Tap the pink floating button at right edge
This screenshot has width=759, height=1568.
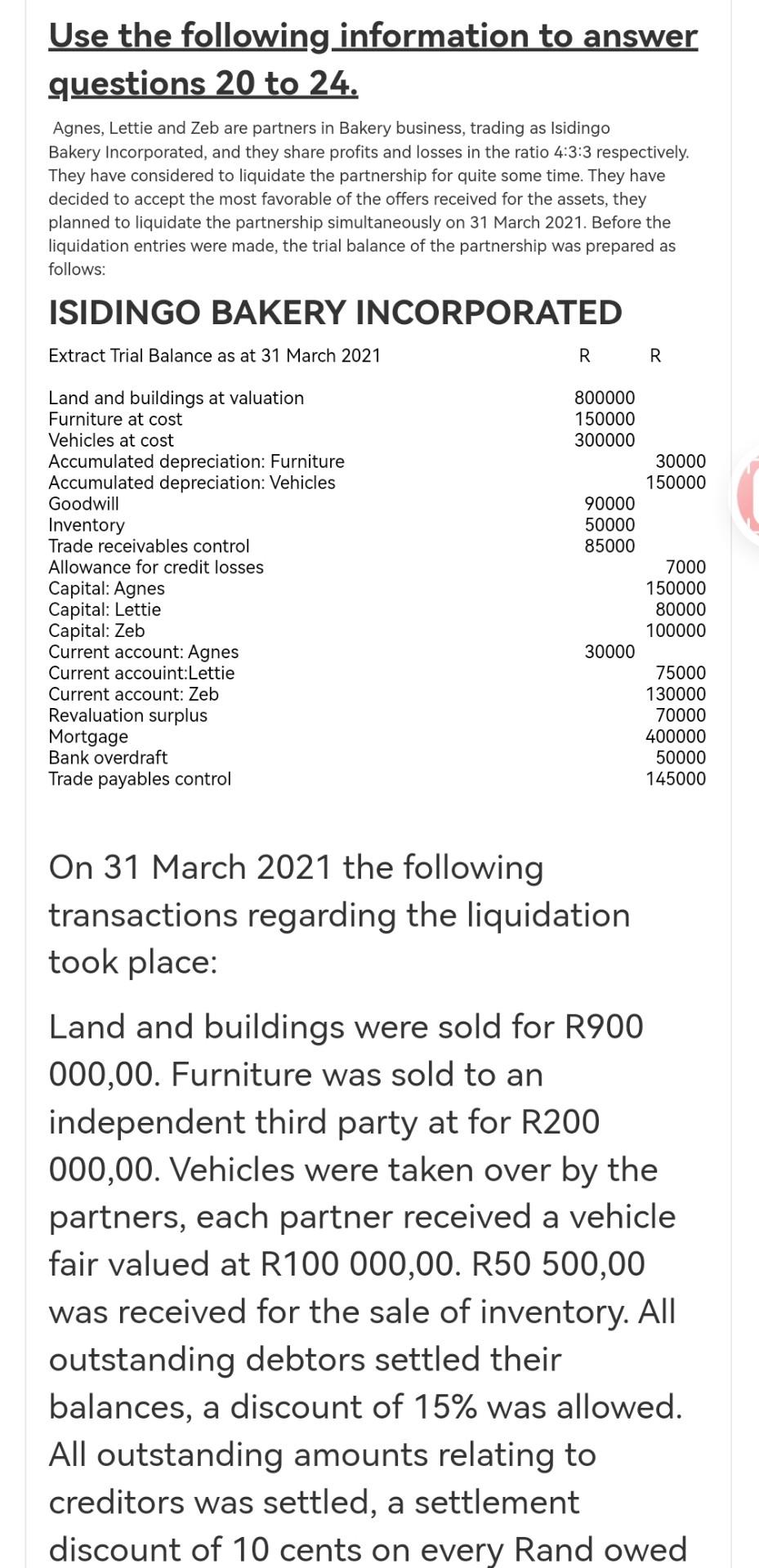pyautogui.click(x=748, y=498)
